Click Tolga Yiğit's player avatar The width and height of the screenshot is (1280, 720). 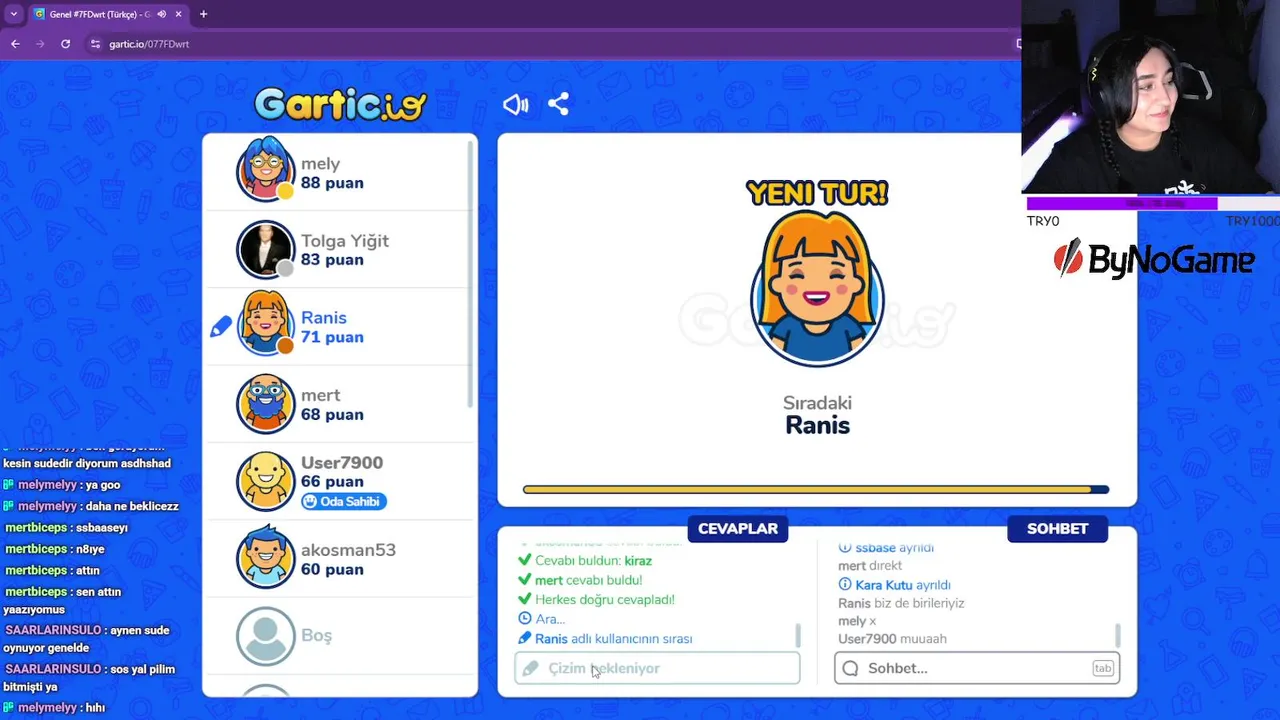pos(265,249)
